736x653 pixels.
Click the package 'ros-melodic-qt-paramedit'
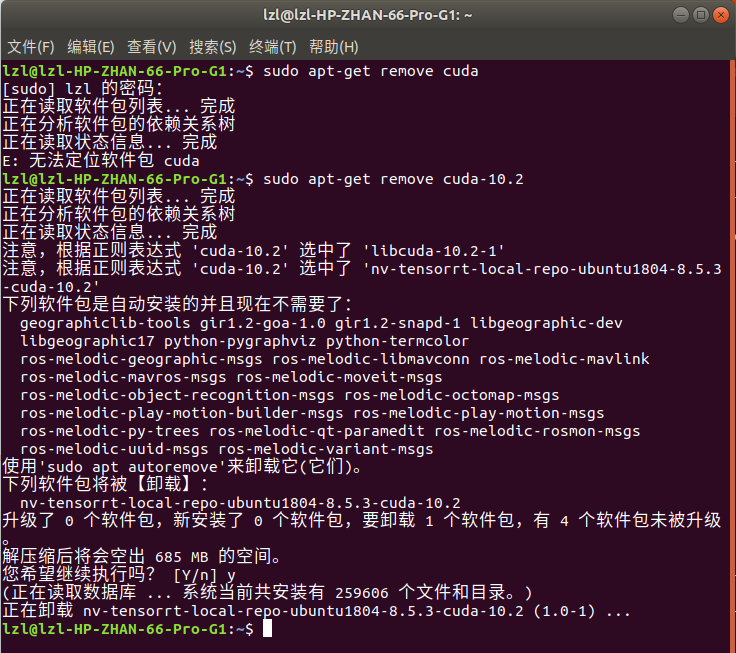pyautogui.click(x=317, y=431)
